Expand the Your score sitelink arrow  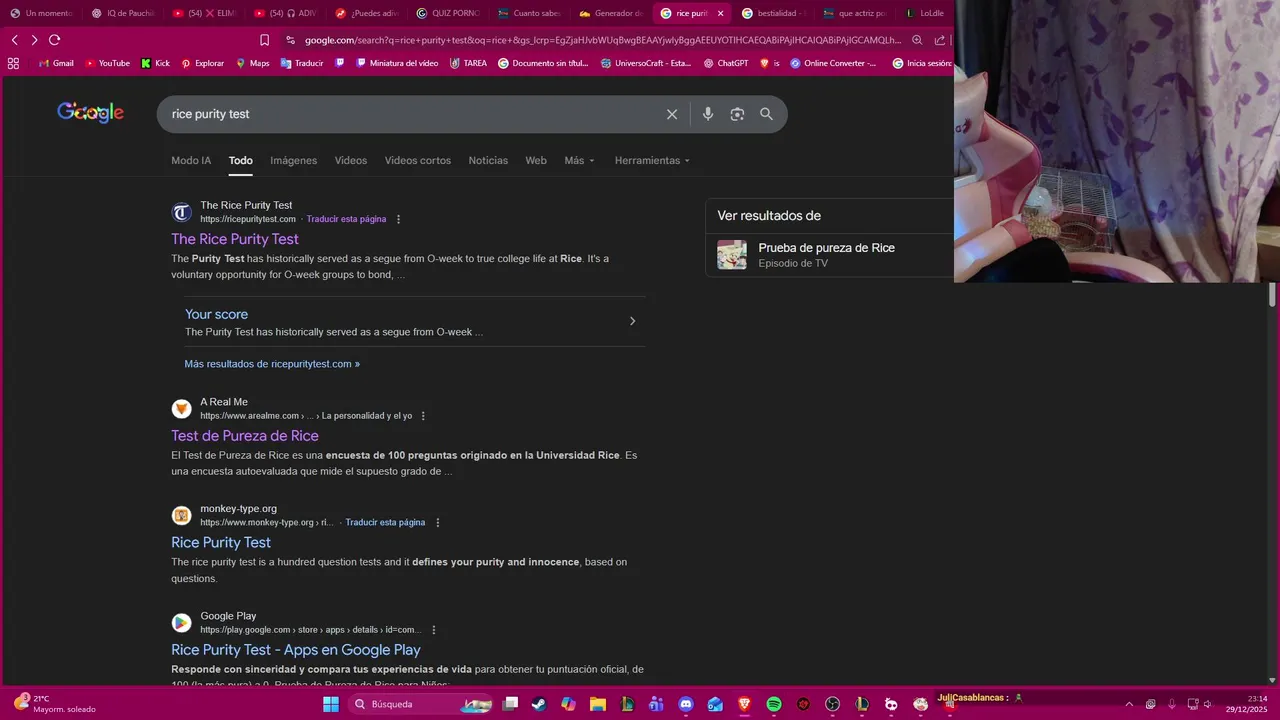[x=632, y=321]
